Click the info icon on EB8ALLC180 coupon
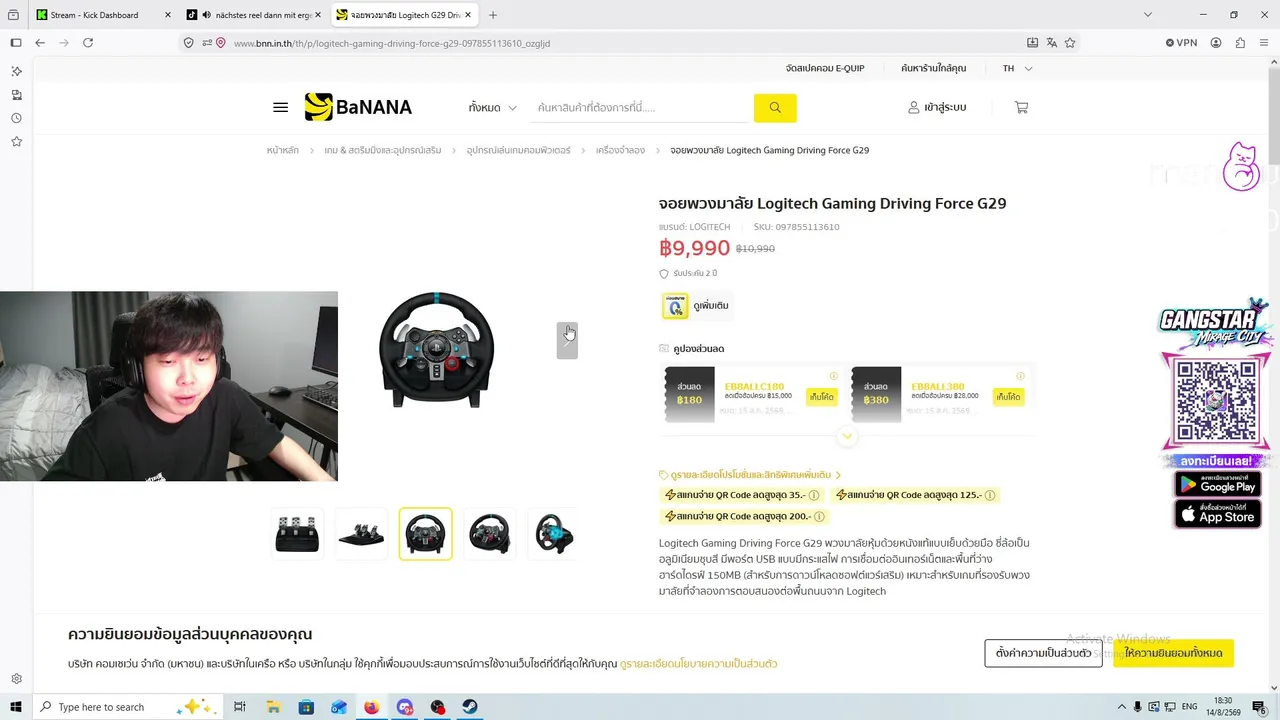Viewport: 1280px width, 720px height. [x=834, y=377]
